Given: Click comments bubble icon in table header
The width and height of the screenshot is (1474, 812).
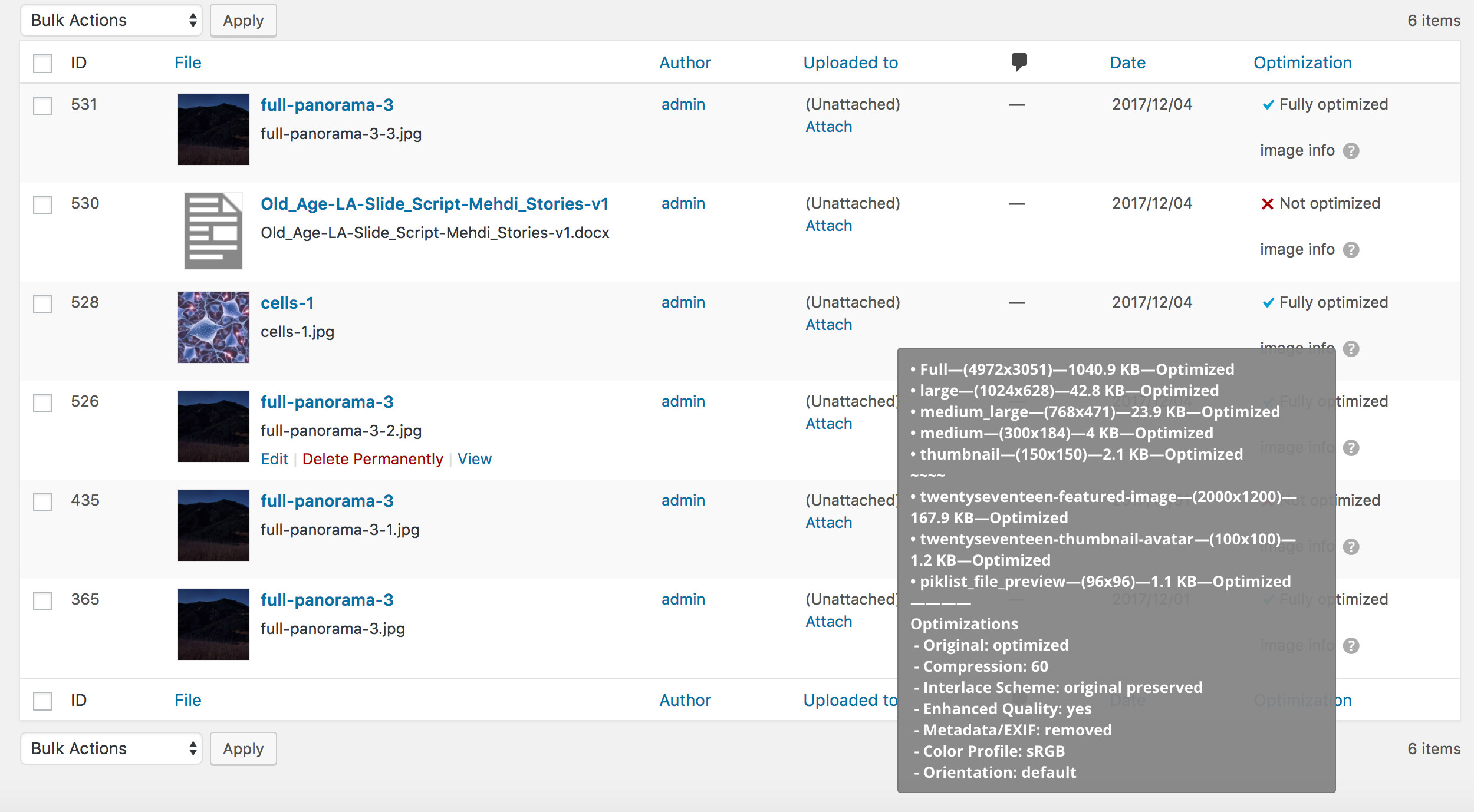Looking at the screenshot, I should point(1019,61).
